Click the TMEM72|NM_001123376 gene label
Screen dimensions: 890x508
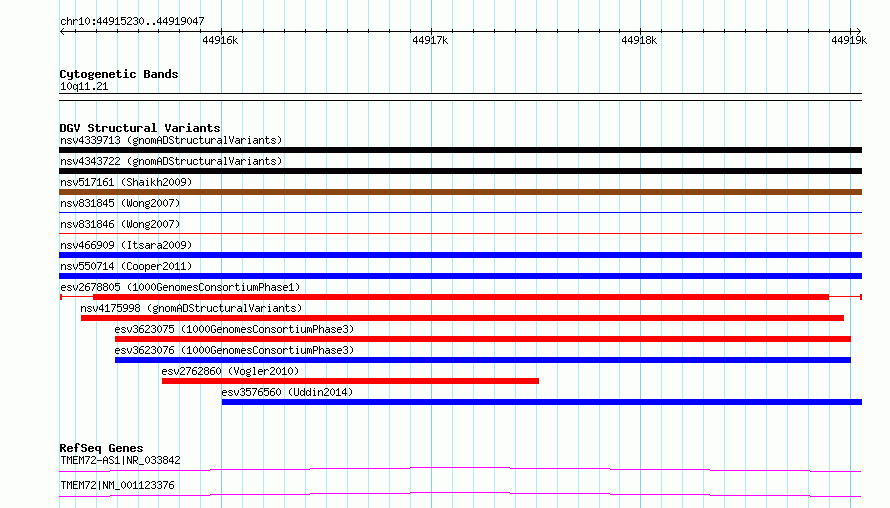click(x=117, y=485)
